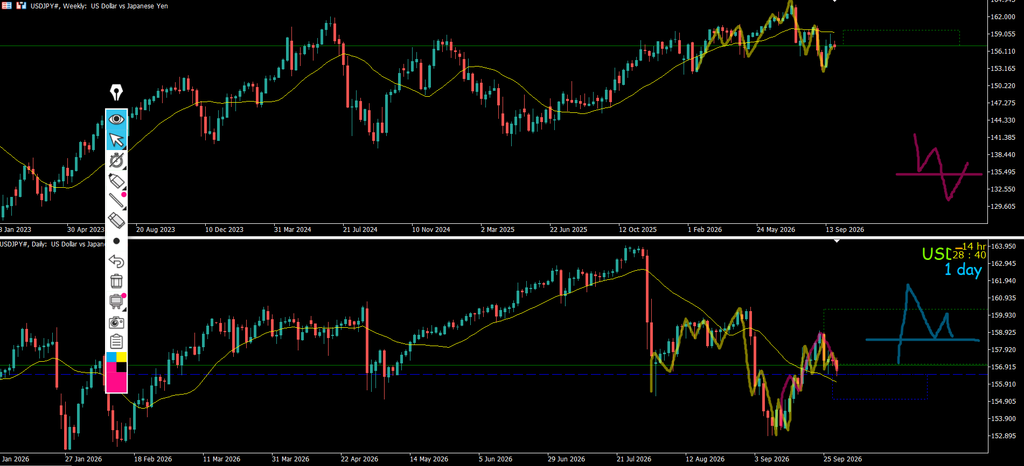Expand the line tool options arrow
Image resolution: width=1024 pixels, height=466 pixels.
(x=124, y=209)
